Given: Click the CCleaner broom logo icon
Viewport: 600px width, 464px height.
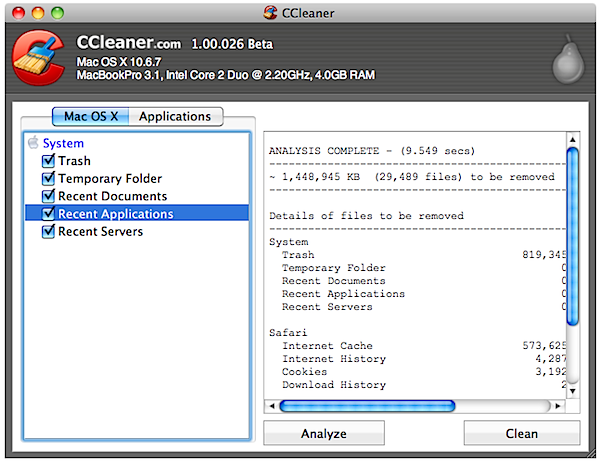Looking at the screenshot, I should (x=38, y=60).
